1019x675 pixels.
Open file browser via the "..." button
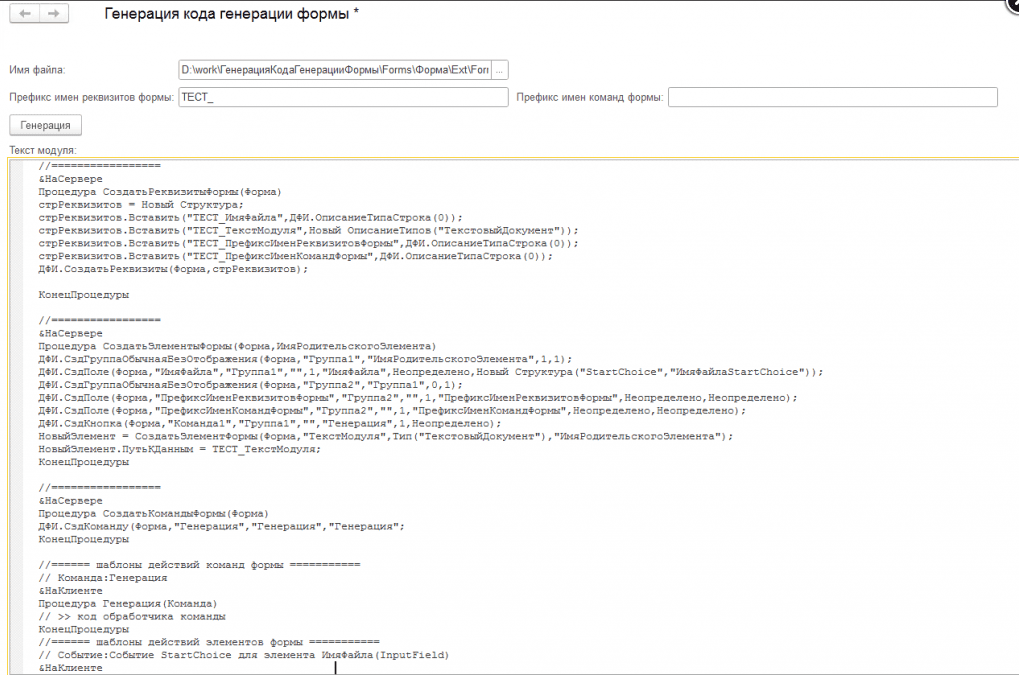(x=500, y=70)
